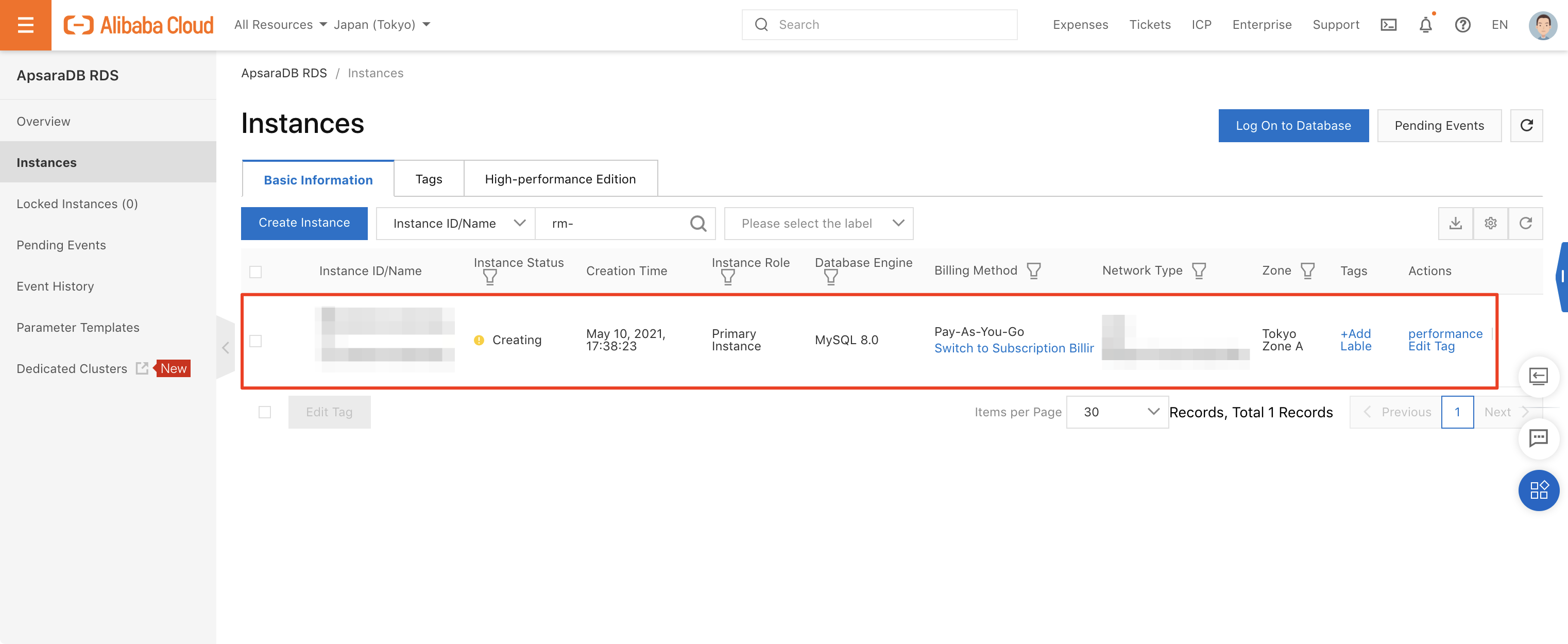1568x644 pixels.
Task: Click the +Add Lable link
Action: point(1356,340)
